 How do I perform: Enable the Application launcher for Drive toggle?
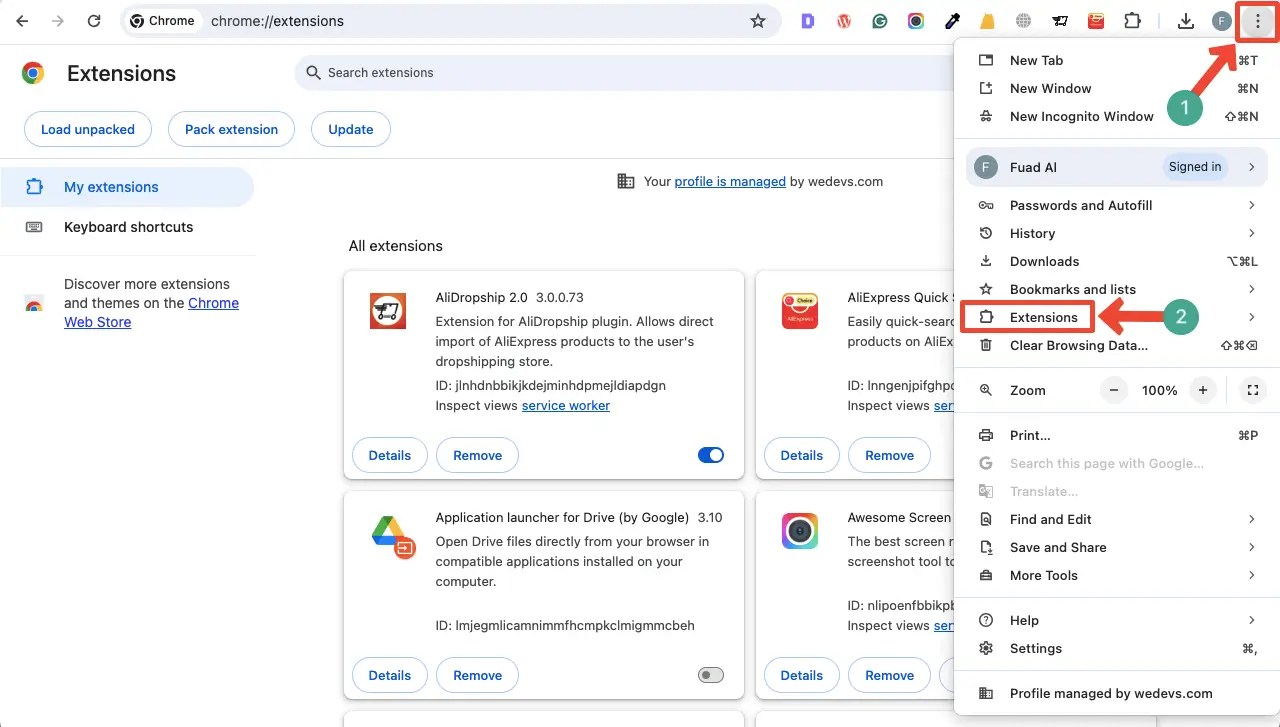[x=710, y=675]
